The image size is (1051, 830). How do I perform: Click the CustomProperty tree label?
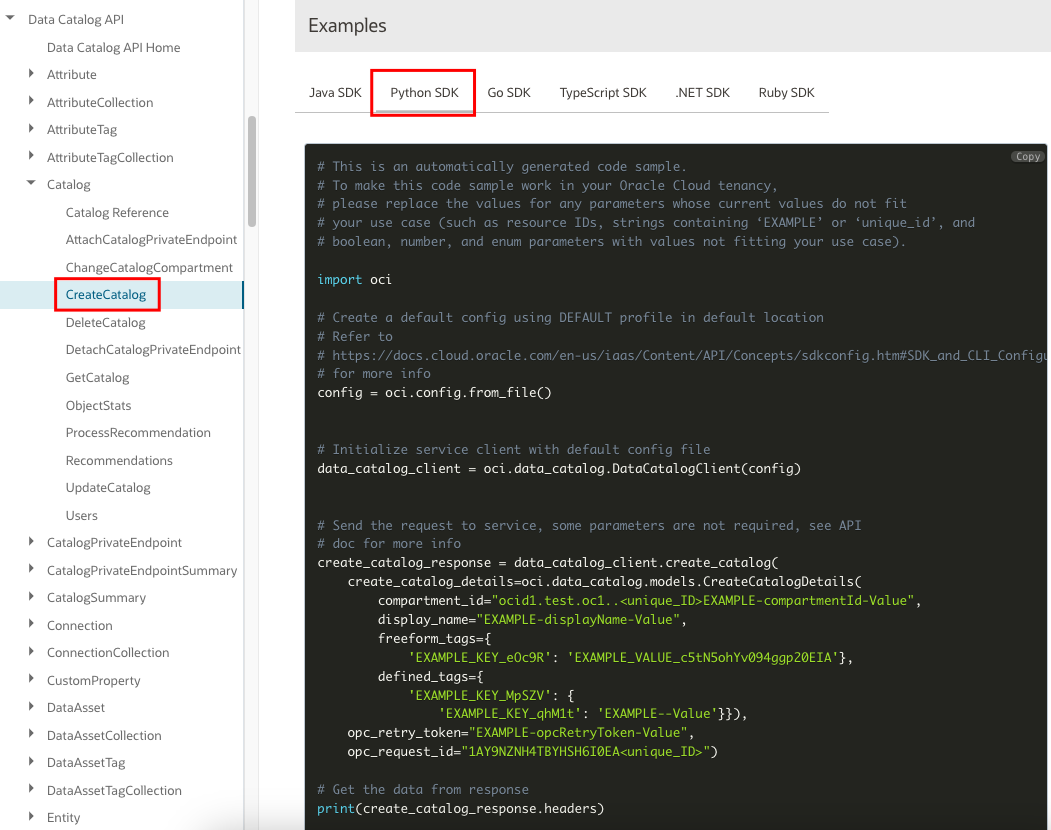(x=94, y=680)
